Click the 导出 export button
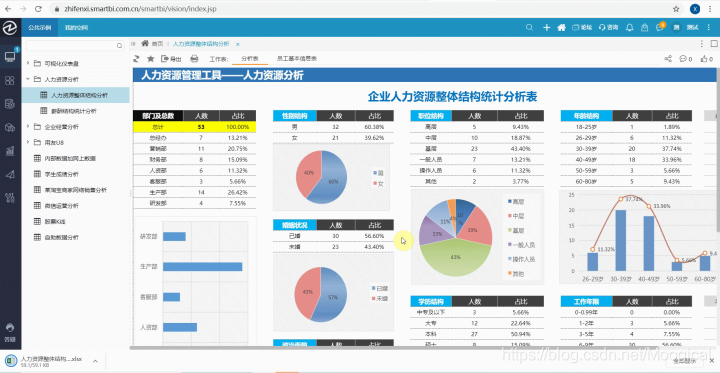Screen dimensions: 720x373 click(x=171, y=59)
